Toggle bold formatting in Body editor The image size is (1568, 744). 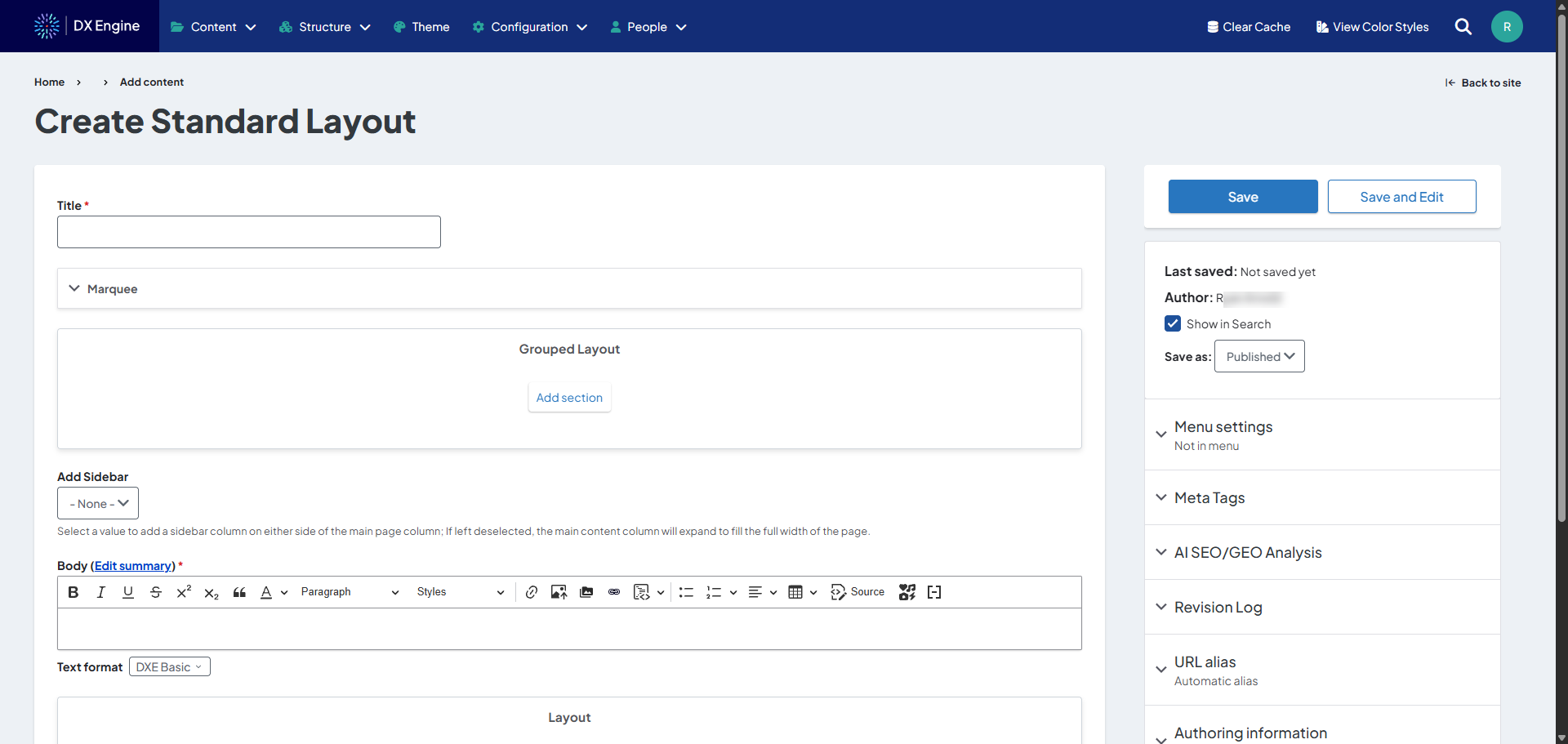[73, 592]
